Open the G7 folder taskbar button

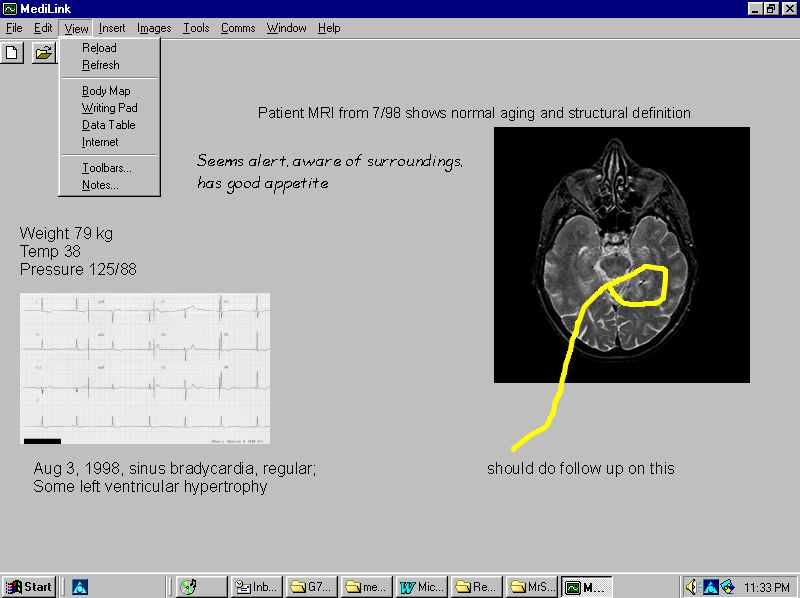coord(311,587)
